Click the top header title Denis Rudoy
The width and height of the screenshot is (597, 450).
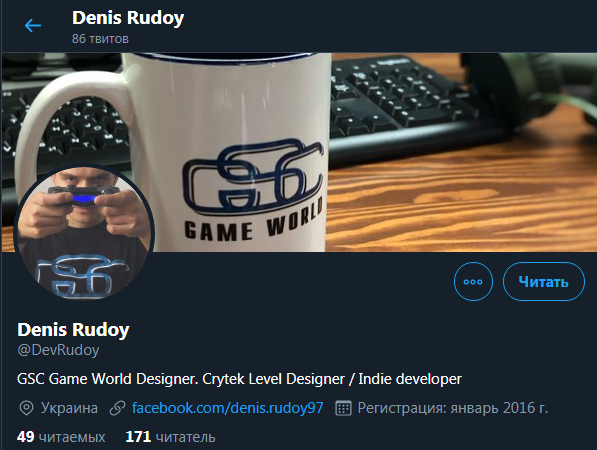128,18
